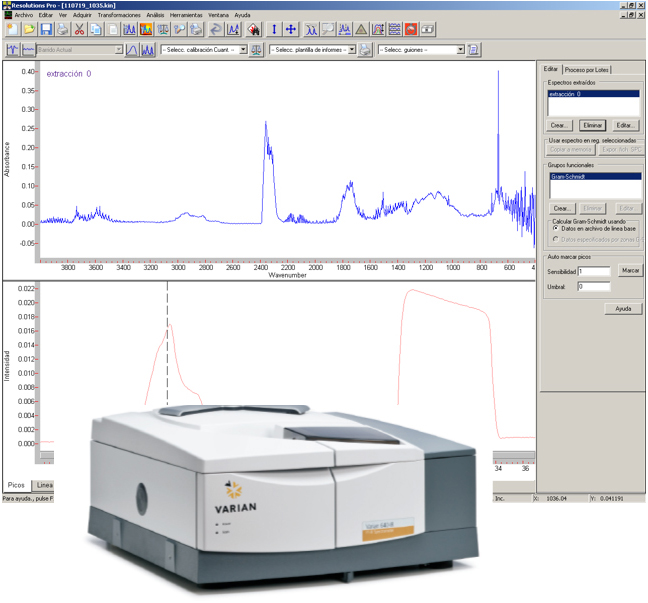The width and height of the screenshot is (648, 603).
Task: Click the Paste page icon
Action: coord(112,29)
